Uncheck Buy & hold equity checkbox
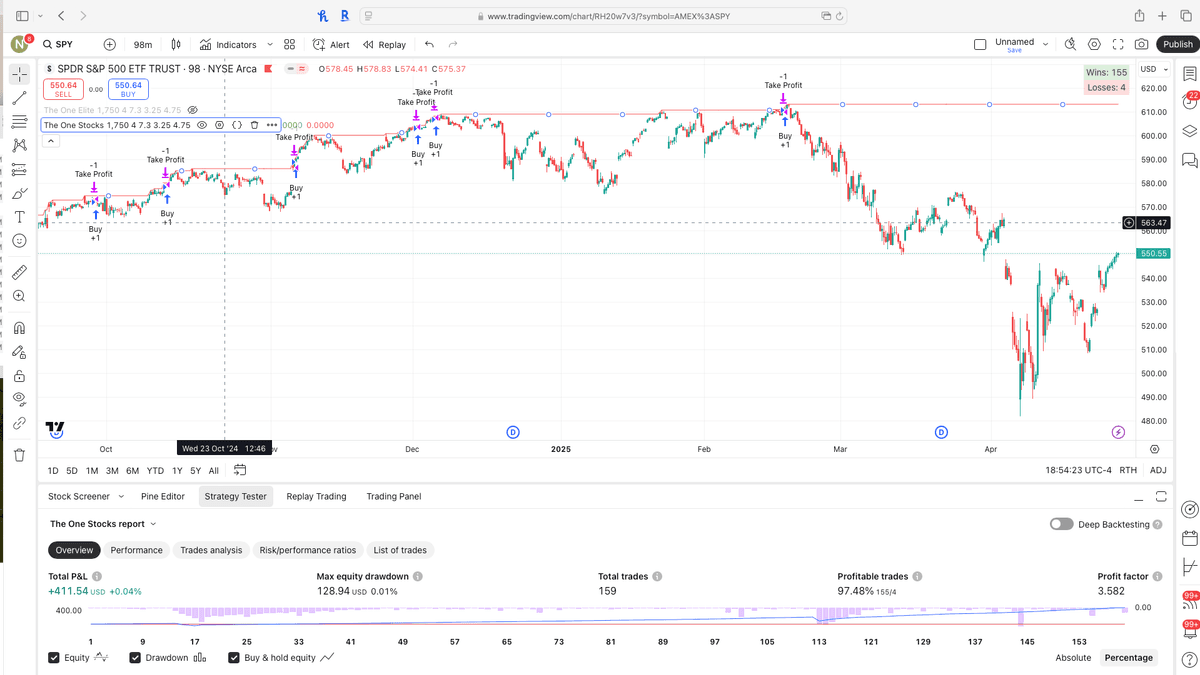1200x675 pixels. 234,657
